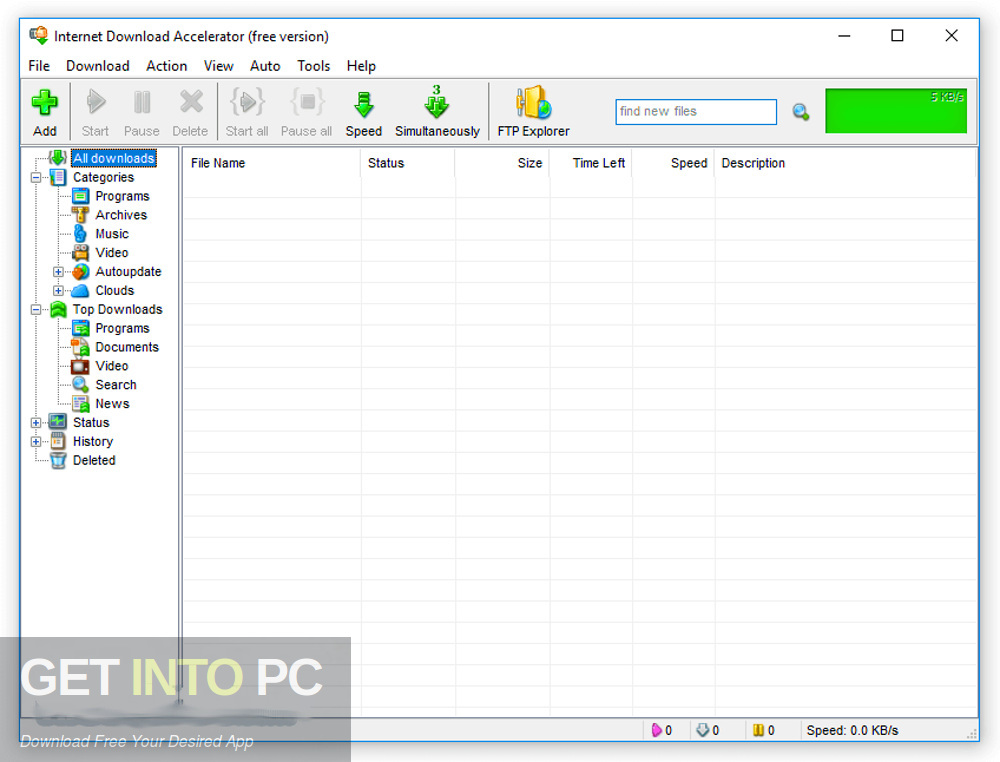Viewport: 1000px width, 762px height.
Task: Click the green plus Add download icon
Action: [x=45, y=102]
